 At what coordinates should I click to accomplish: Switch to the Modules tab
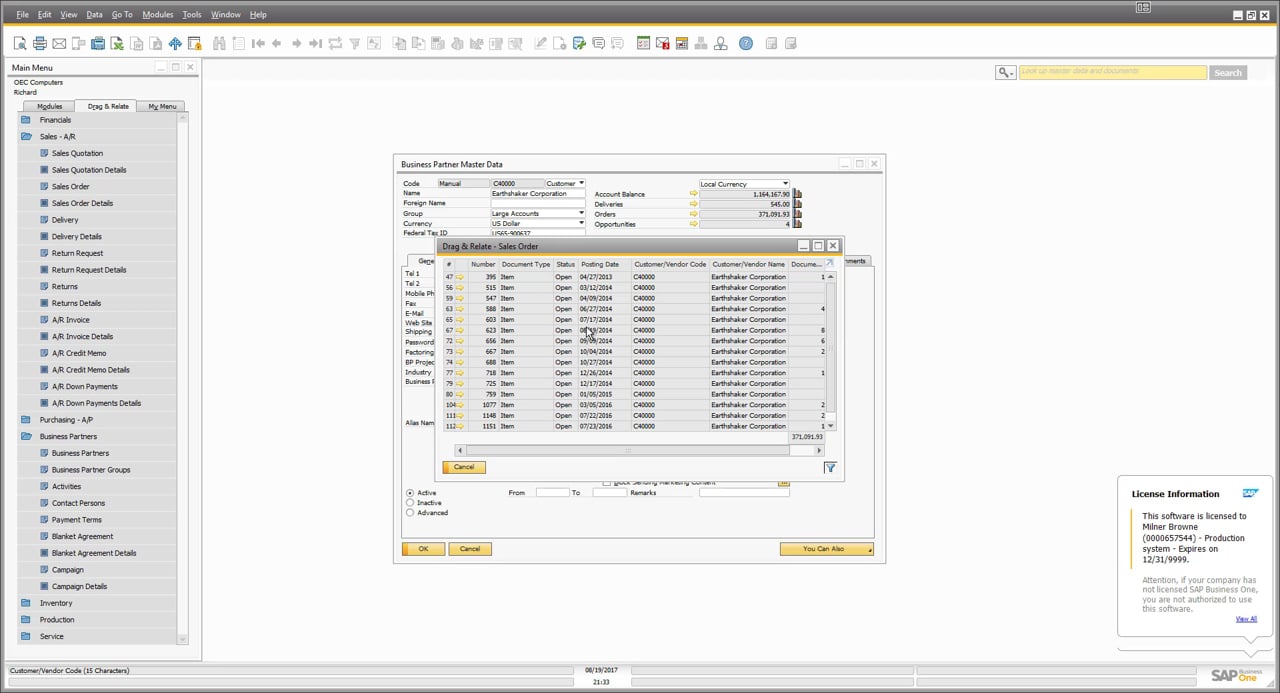tap(49, 106)
